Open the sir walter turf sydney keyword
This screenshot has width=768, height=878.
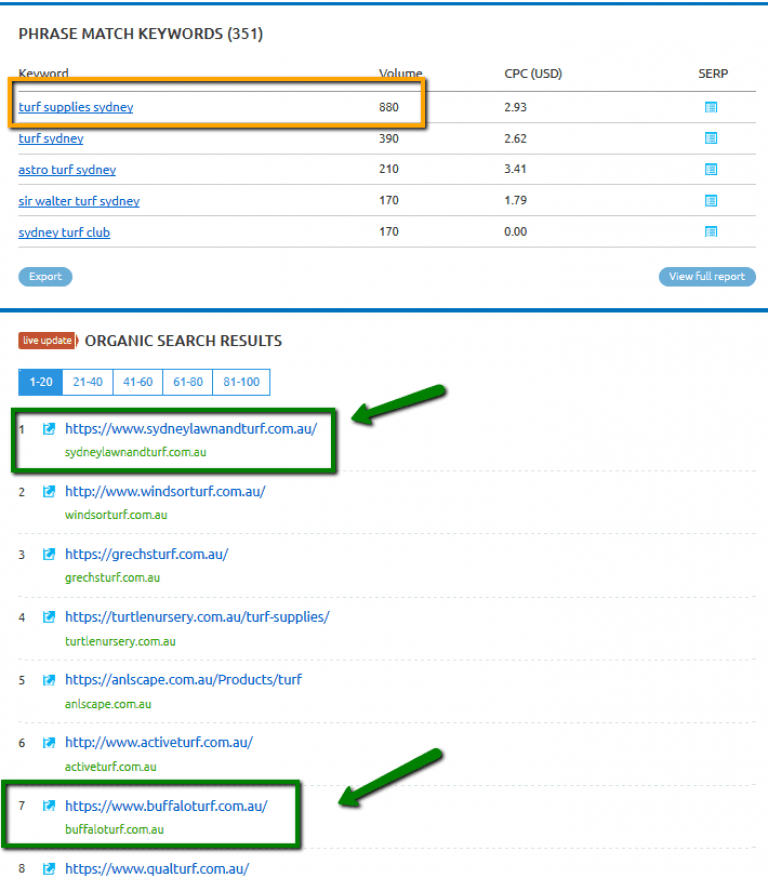[x=79, y=201]
